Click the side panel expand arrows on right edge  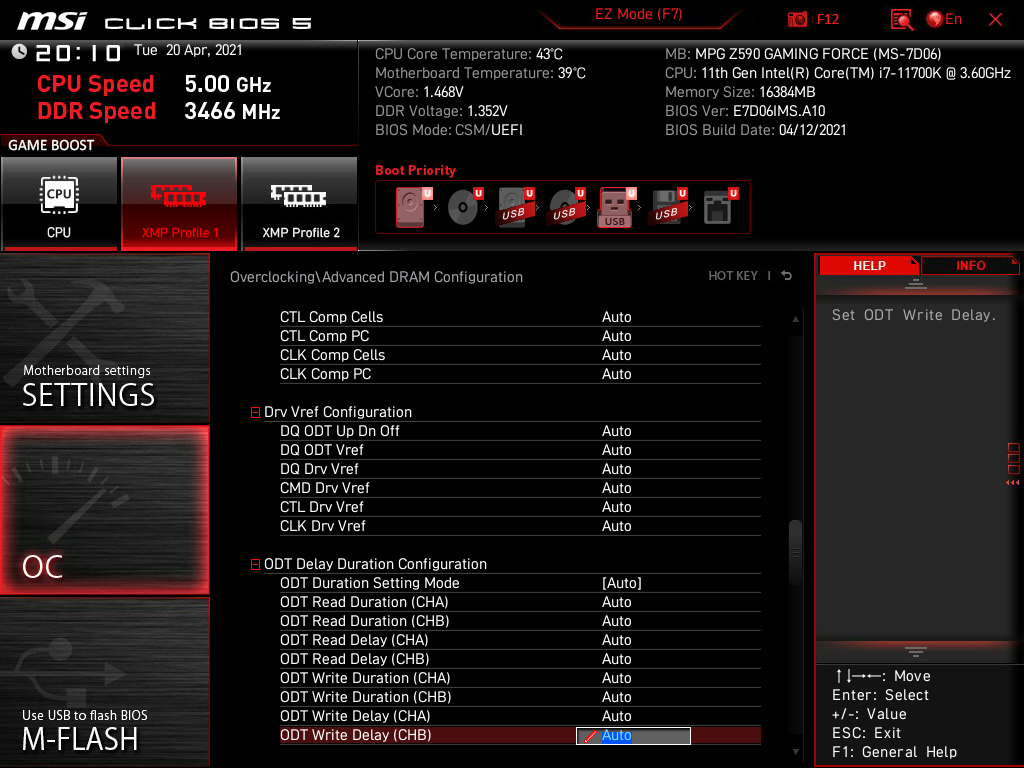1013,483
